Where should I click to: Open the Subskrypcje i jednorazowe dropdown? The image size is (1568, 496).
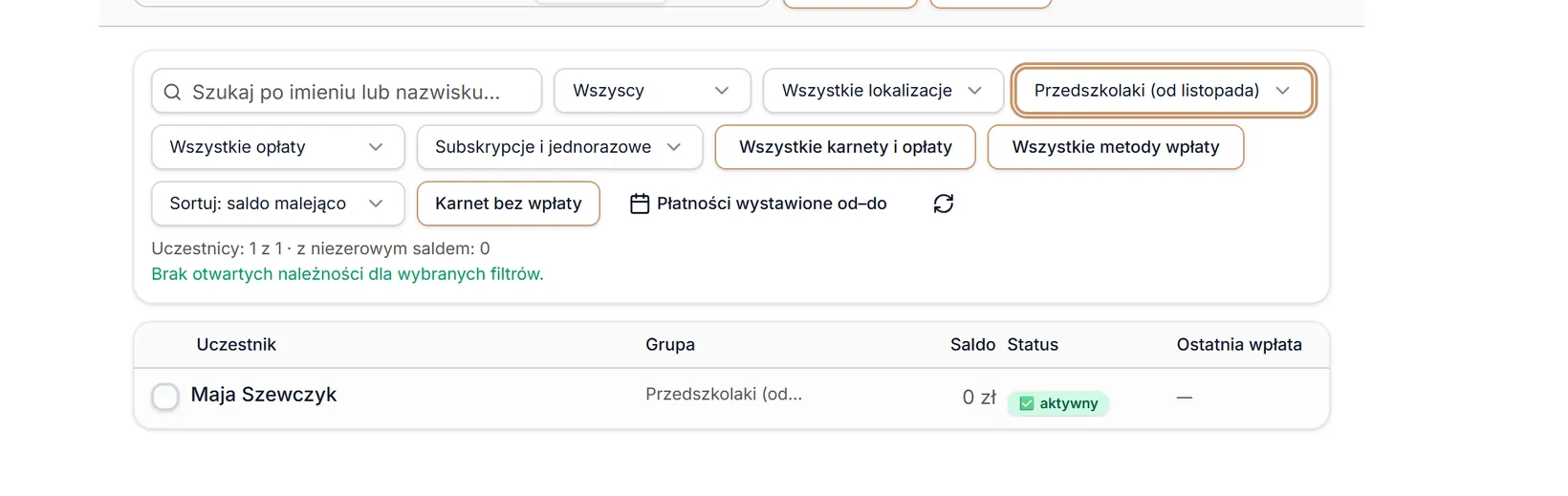pyautogui.click(x=559, y=147)
